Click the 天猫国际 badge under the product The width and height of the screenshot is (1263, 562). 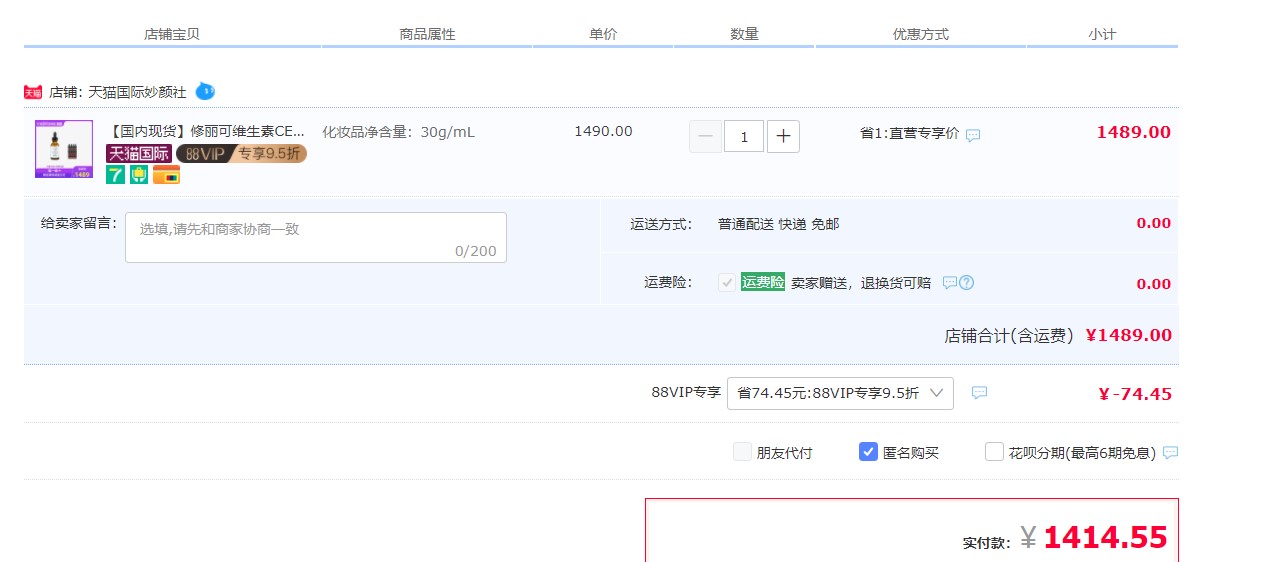tap(139, 153)
